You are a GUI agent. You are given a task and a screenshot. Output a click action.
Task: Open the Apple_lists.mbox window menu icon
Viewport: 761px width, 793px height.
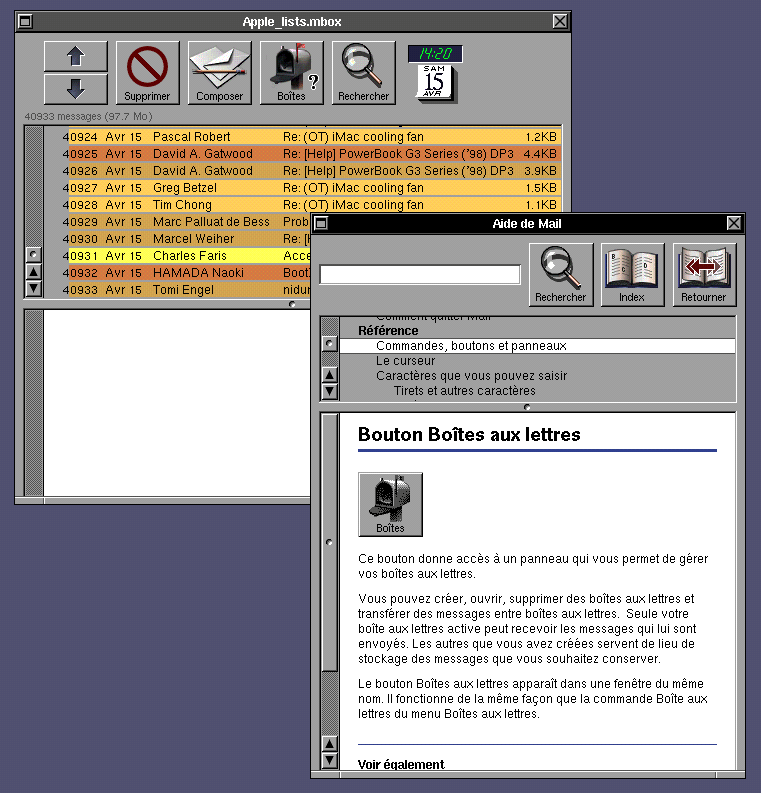[x=25, y=21]
